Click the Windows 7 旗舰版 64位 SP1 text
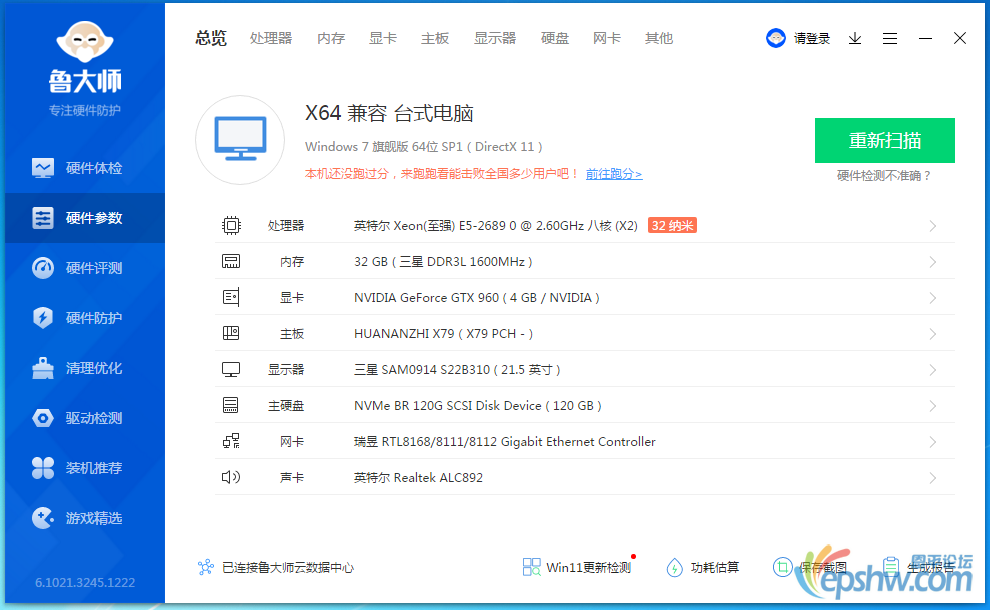Viewport: 990px width, 610px height. click(424, 147)
